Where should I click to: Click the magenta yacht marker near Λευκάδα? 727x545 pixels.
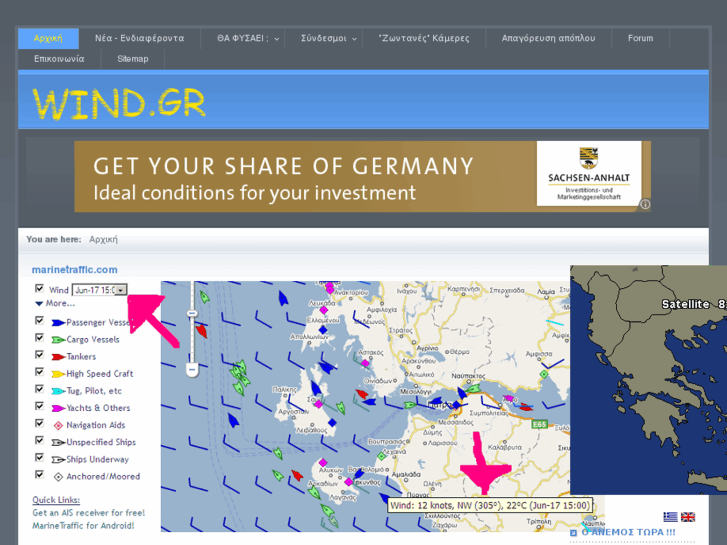[324, 309]
